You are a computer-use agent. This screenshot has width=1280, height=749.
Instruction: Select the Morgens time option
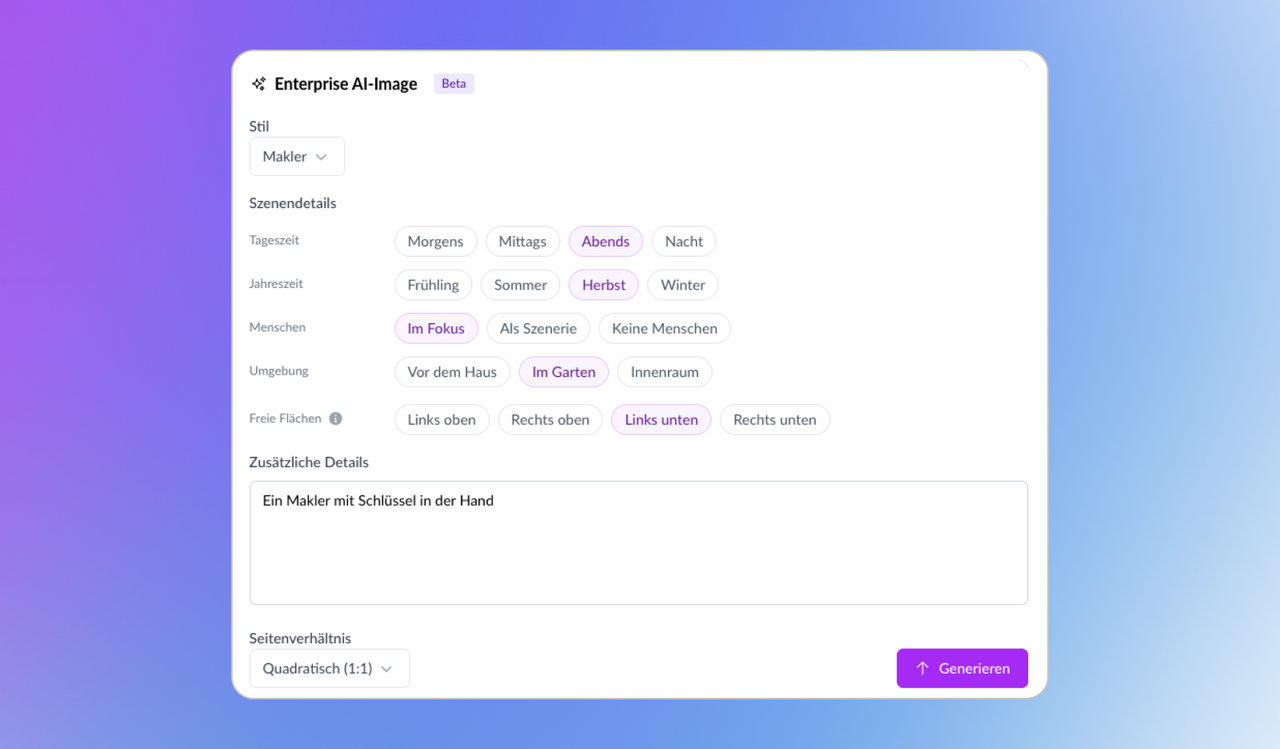coord(436,241)
